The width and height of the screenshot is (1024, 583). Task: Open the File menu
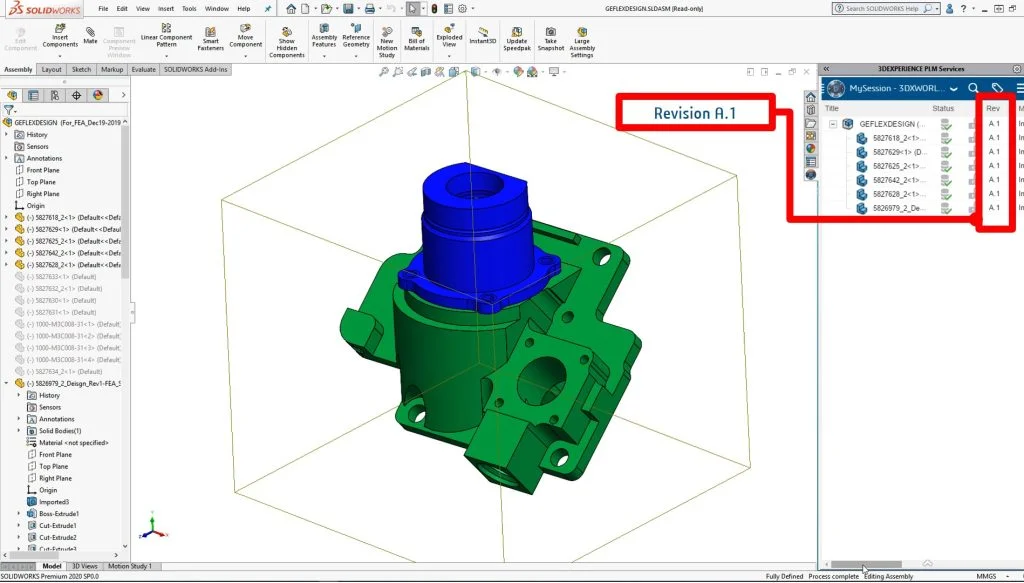(103, 9)
